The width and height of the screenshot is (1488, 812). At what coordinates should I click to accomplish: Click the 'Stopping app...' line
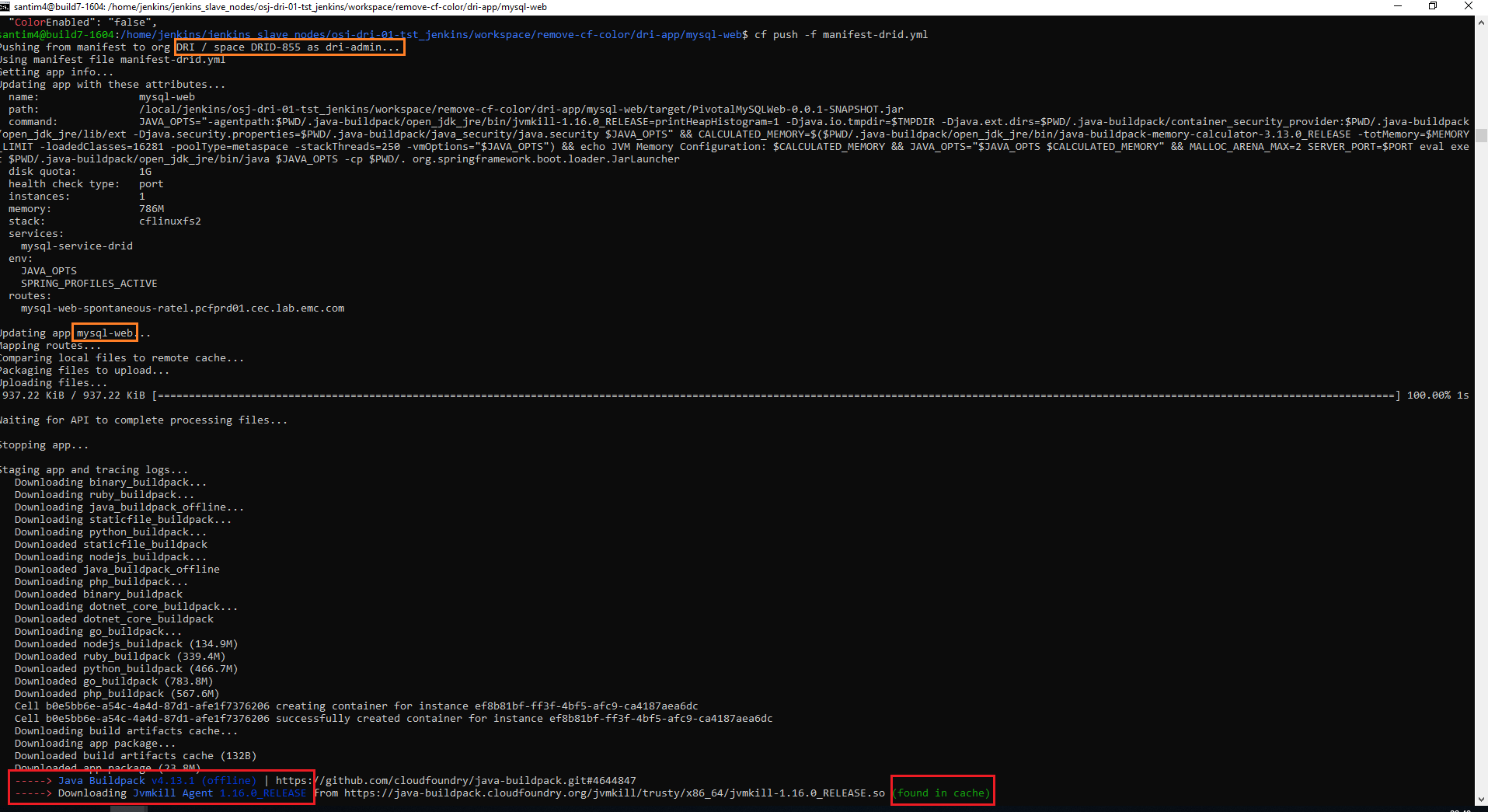44,445
